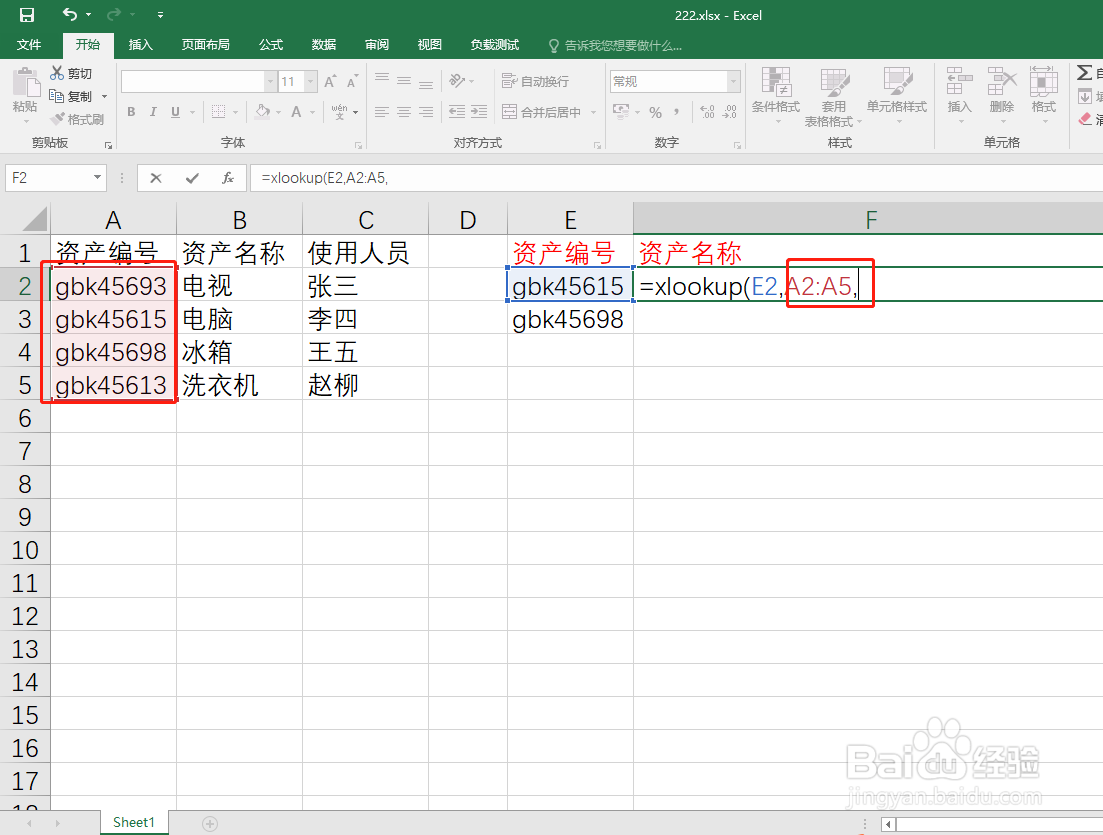Open the Name Box dropdown
Viewport: 1103px width, 835px height.
(95, 177)
